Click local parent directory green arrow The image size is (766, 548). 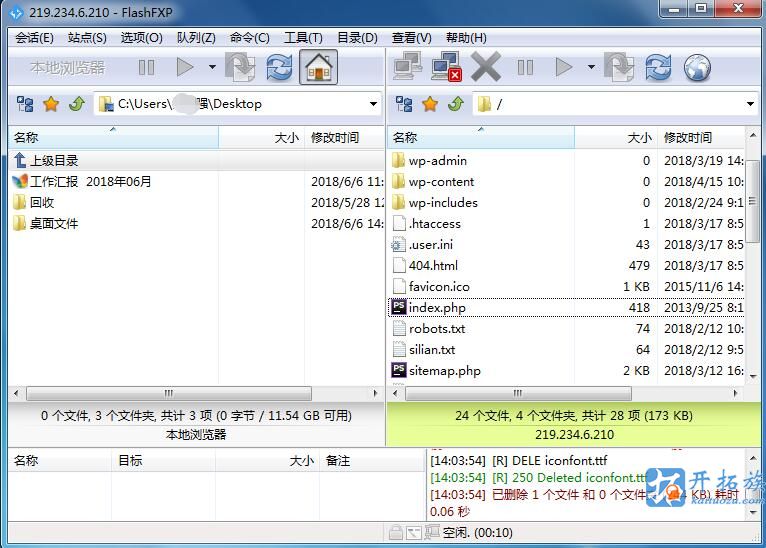(x=77, y=104)
